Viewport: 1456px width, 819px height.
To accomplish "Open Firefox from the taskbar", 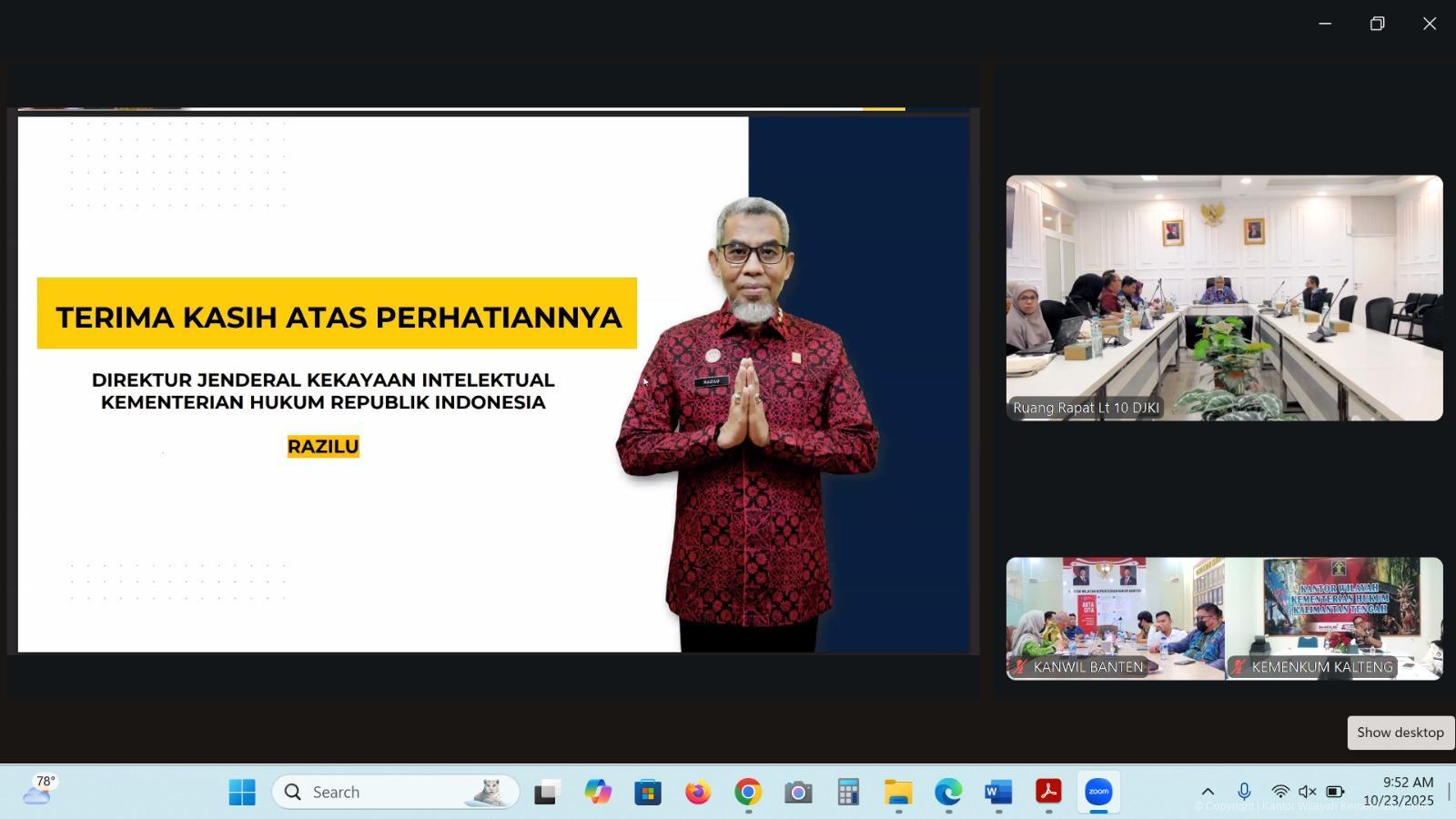I will click(x=698, y=792).
